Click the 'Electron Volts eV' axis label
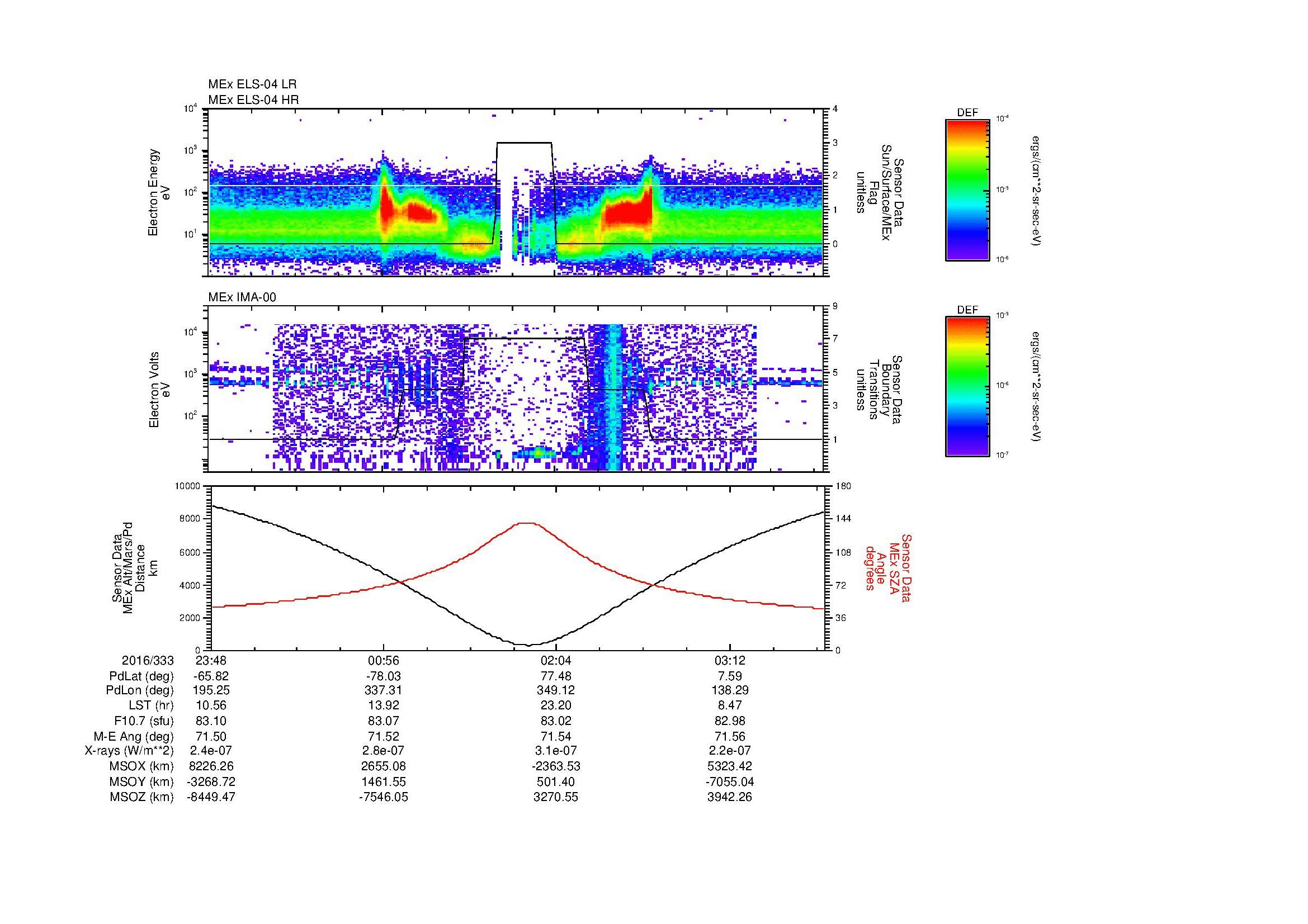Screen dimensions: 1308x924 point(159,390)
